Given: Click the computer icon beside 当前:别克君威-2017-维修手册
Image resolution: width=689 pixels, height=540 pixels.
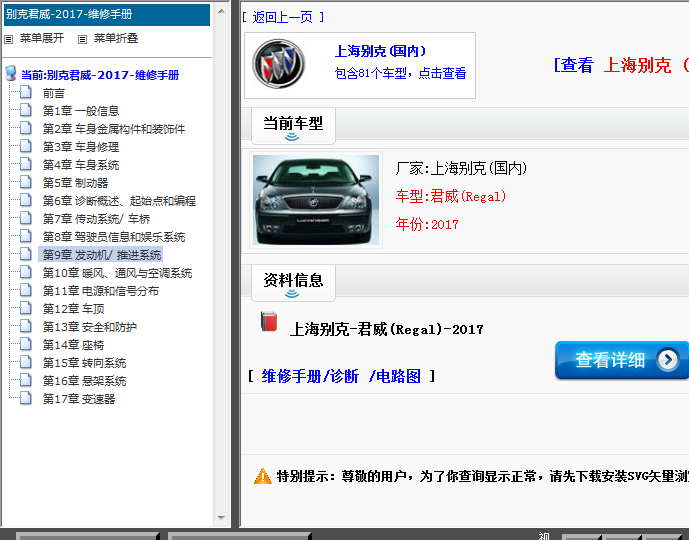Looking at the screenshot, I should pyautogui.click(x=11, y=74).
